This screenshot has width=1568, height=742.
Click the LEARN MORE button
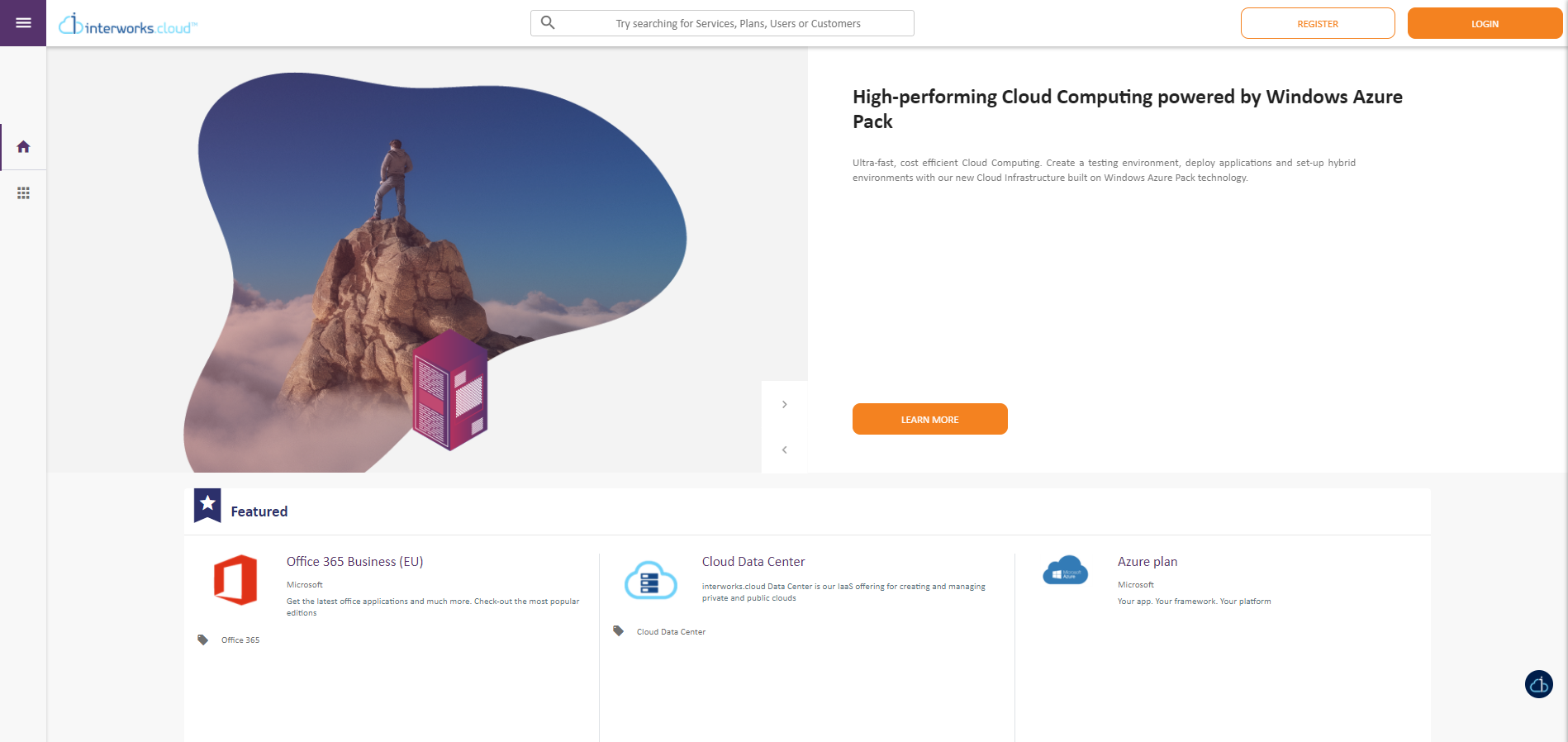click(x=929, y=419)
